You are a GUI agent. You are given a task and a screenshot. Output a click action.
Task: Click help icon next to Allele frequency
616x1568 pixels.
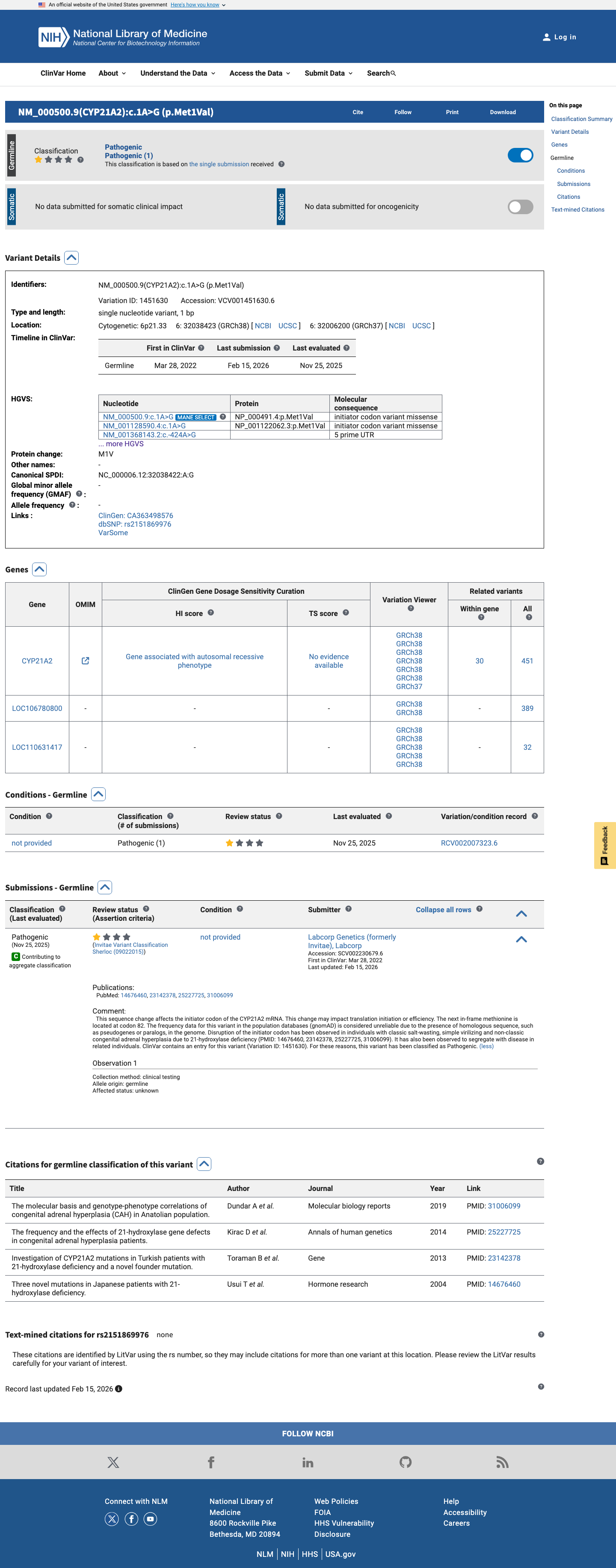pyautogui.click(x=72, y=505)
